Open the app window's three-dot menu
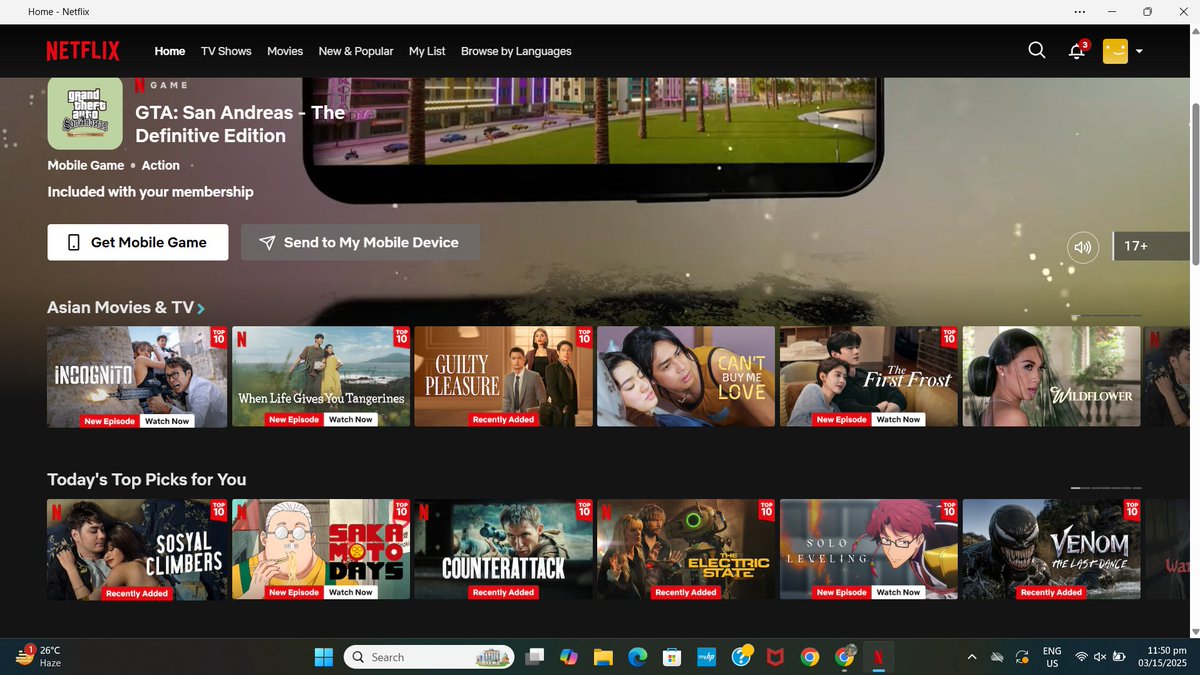 1080,12
